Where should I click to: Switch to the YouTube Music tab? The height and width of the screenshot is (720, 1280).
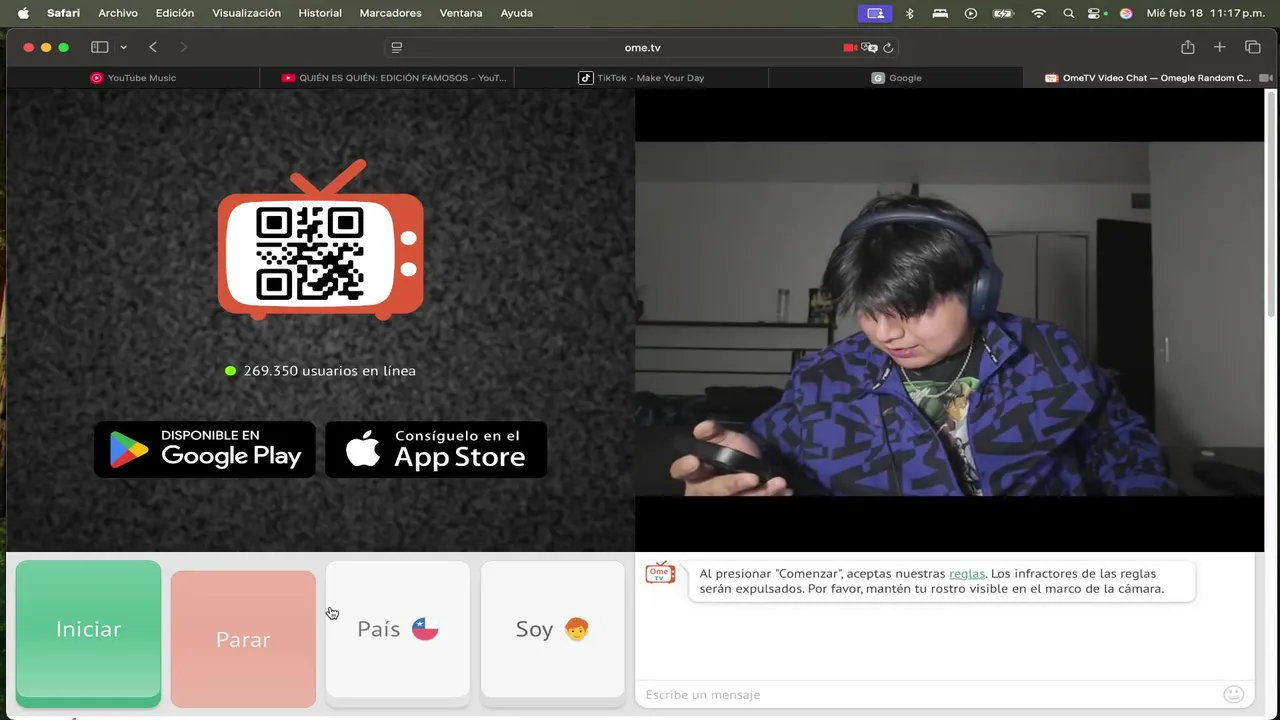(132, 78)
